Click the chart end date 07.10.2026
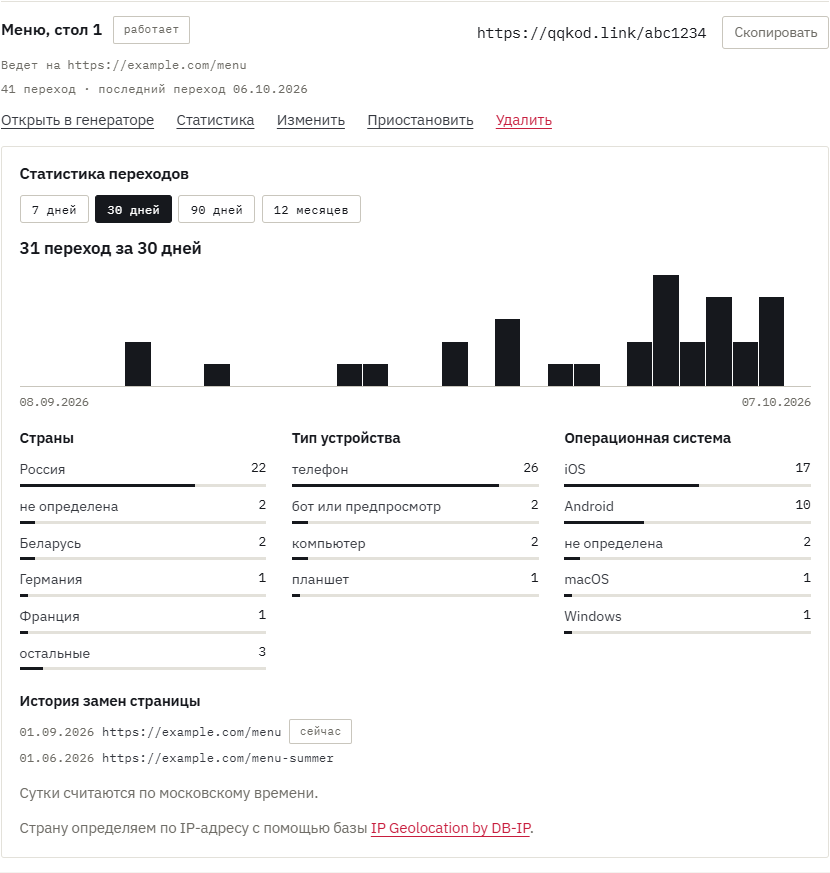The width and height of the screenshot is (830, 873). coord(776,403)
